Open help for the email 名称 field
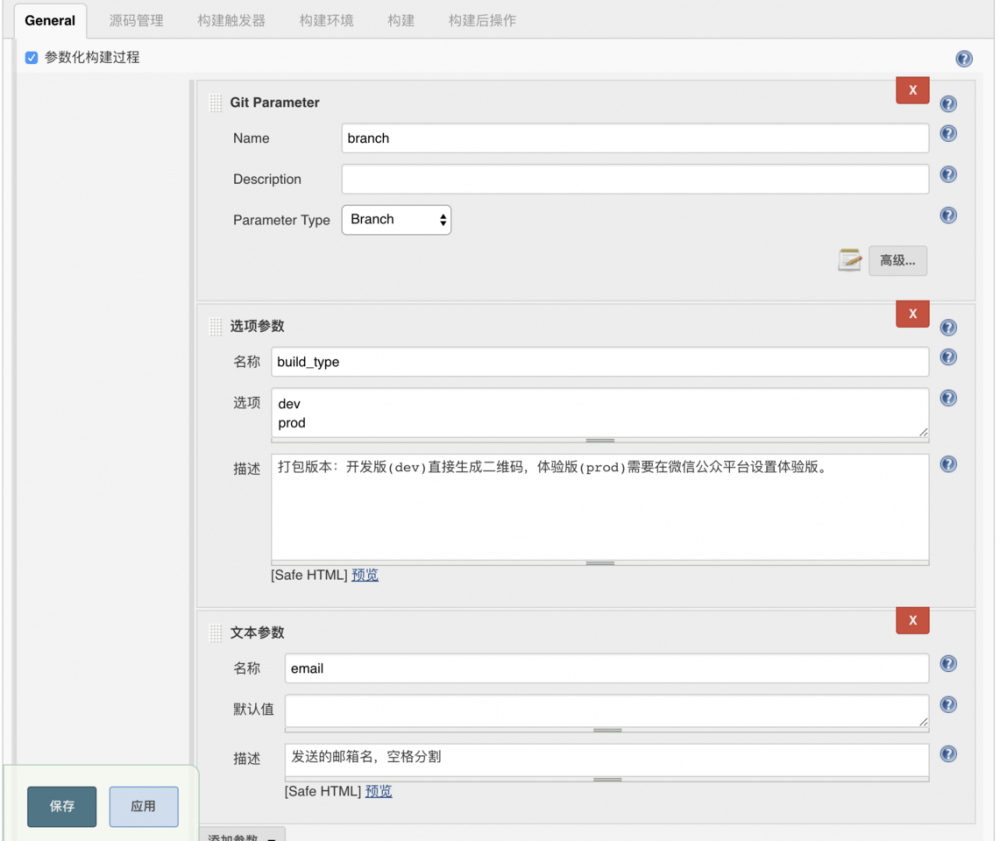1000x841 pixels. click(947, 663)
